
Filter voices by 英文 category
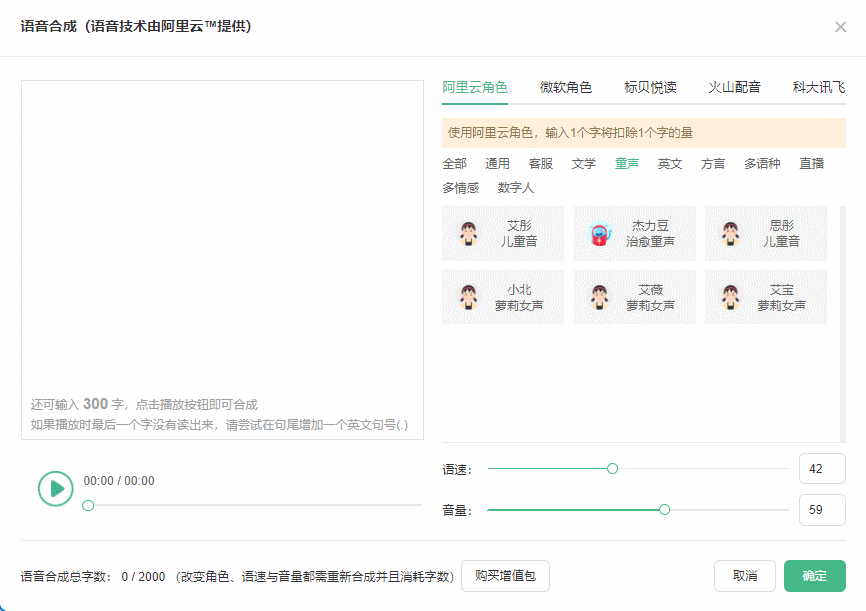point(670,164)
